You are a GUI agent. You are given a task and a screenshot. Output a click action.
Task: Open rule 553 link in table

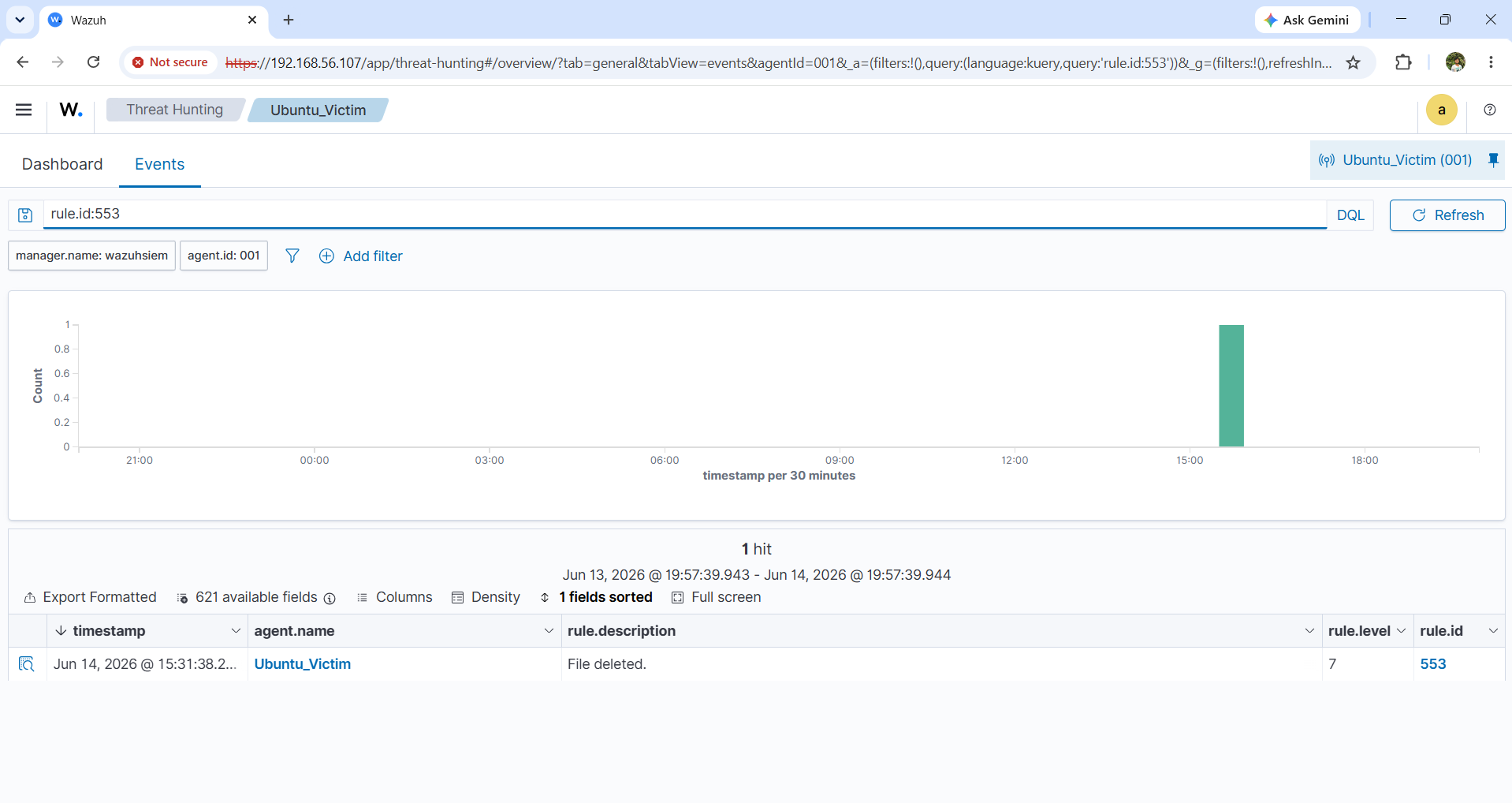[1432, 664]
